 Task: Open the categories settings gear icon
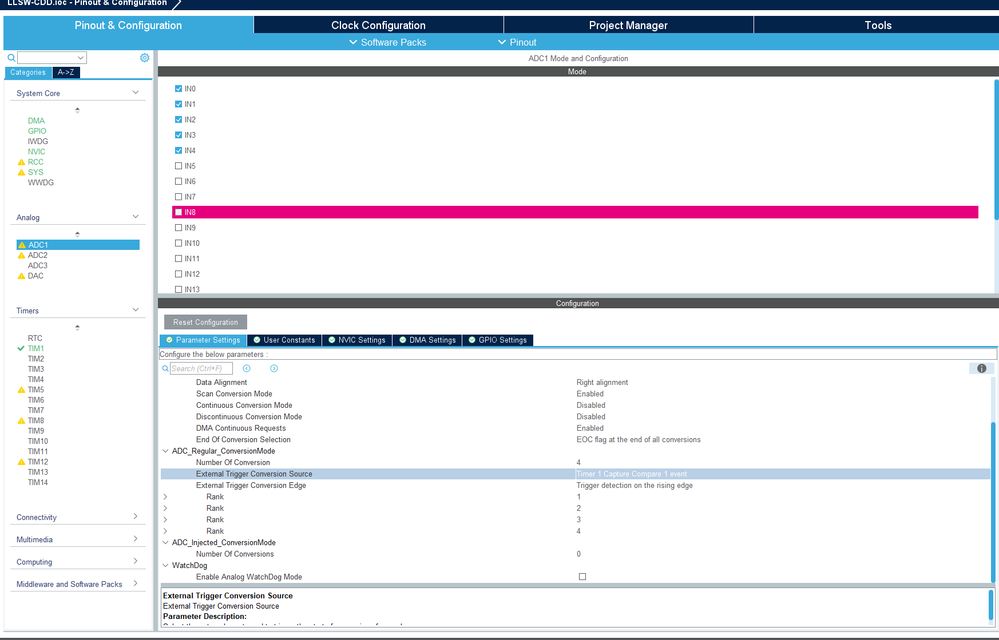click(x=145, y=57)
